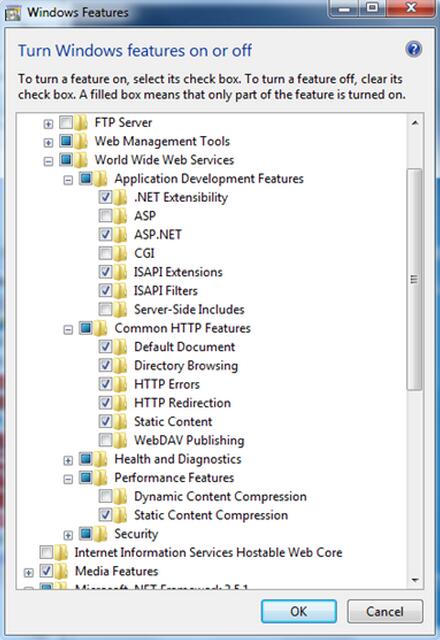
Task: Toggle the Security partial checkbox
Action: coord(86,533)
